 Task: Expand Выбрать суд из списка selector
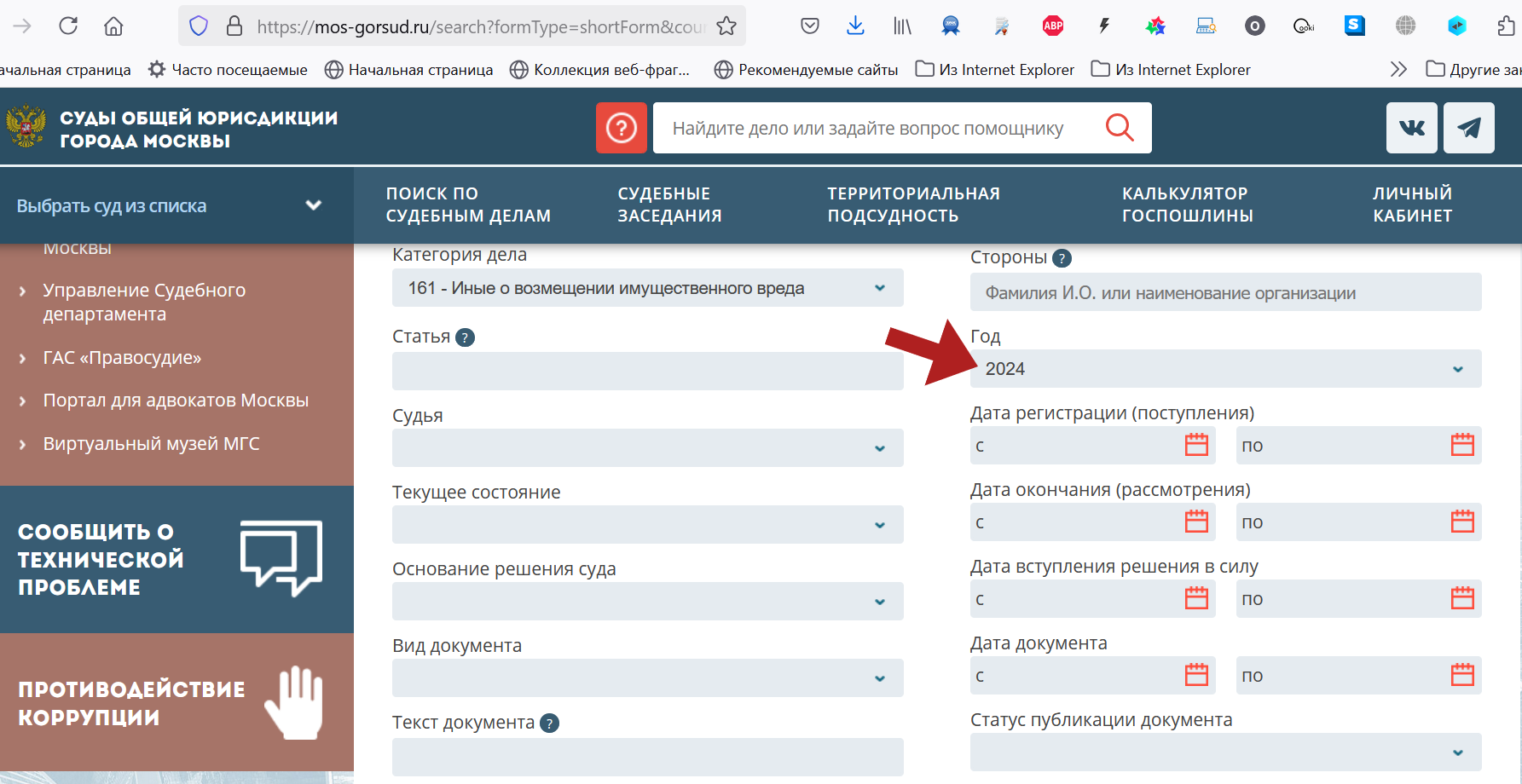(171, 205)
